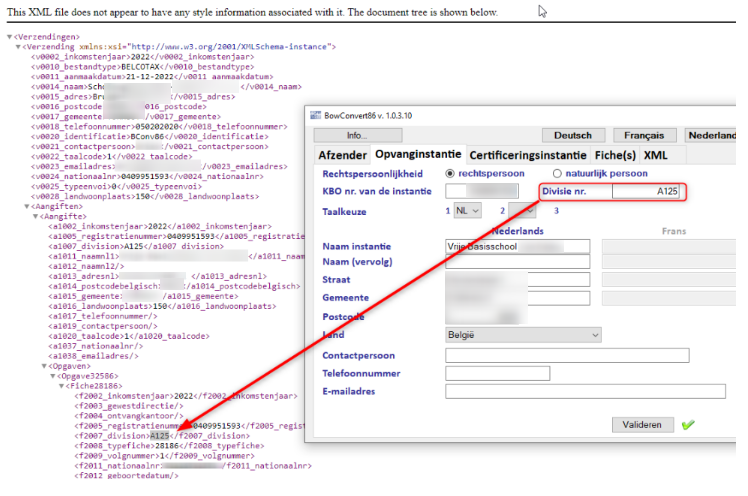748x496 pixels.
Task: Click the a1016_landwoonplaats 150 line
Action: pos(162,306)
